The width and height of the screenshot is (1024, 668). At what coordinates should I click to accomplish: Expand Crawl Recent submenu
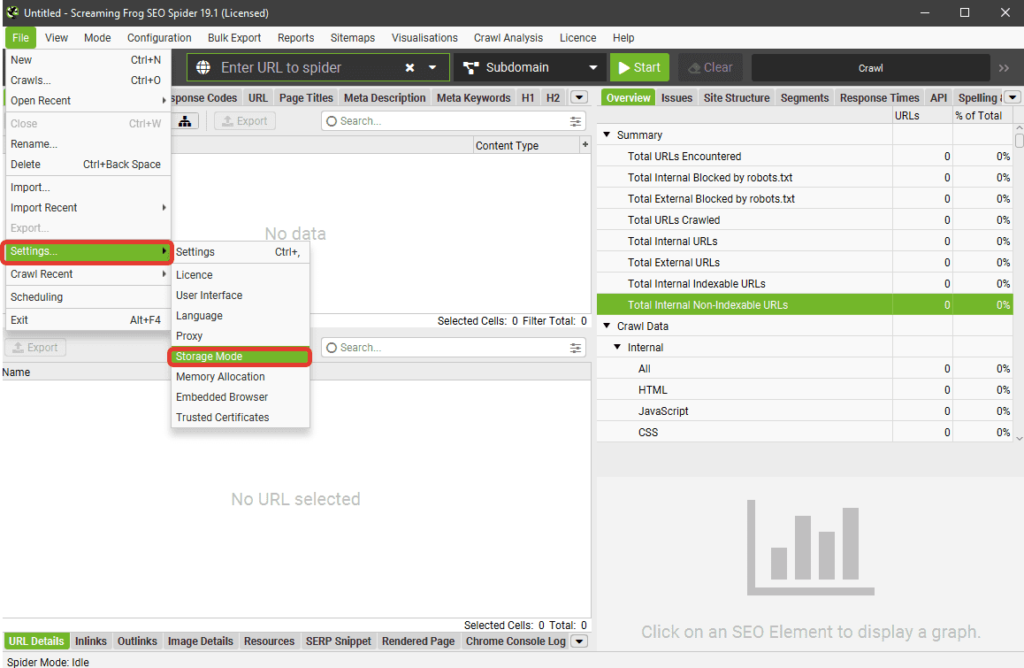88,274
